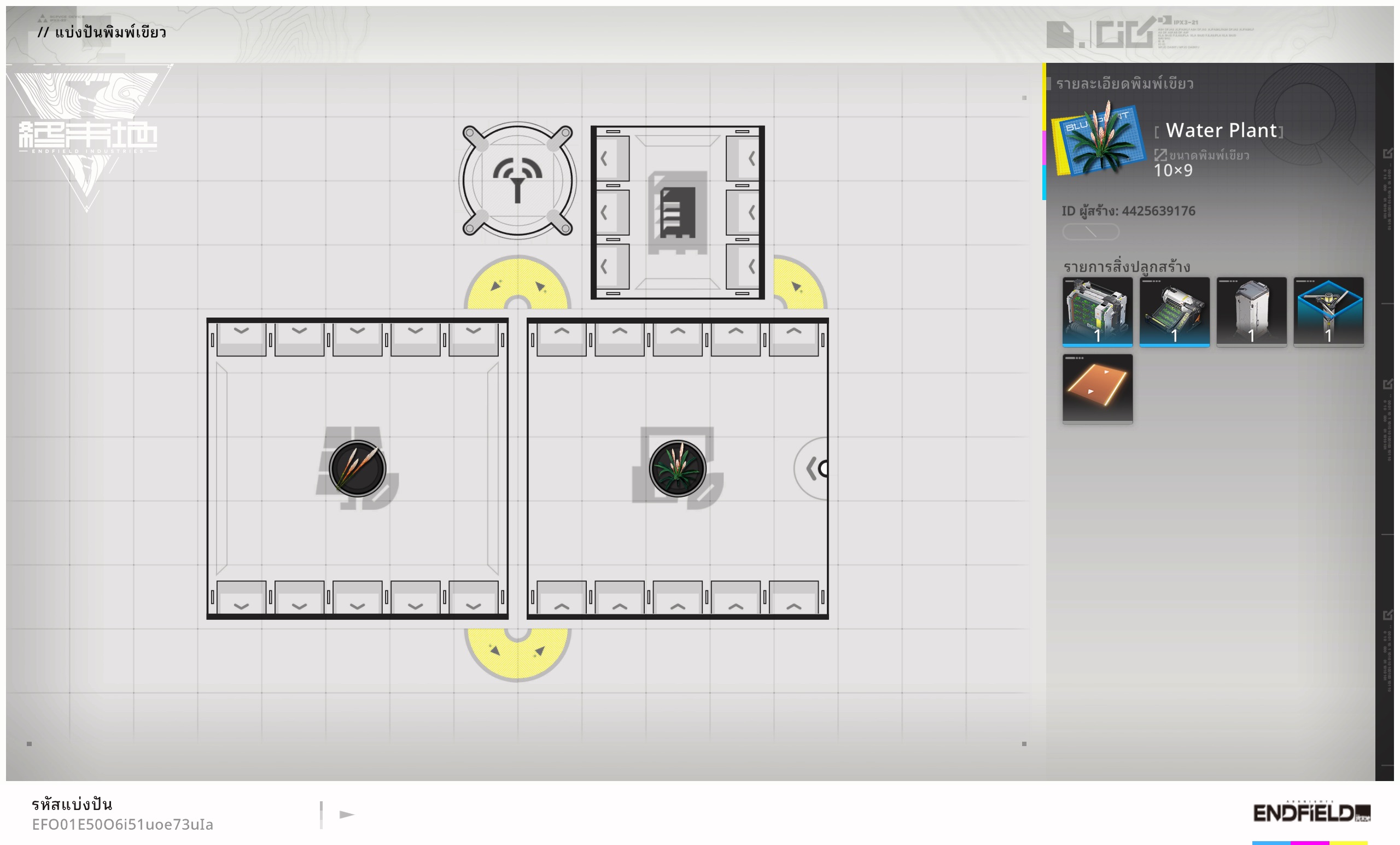Screen dimensions: 1400x845
Task: Click the green plant item in the right machine
Action: pyautogui.click(x=677, y=468)
